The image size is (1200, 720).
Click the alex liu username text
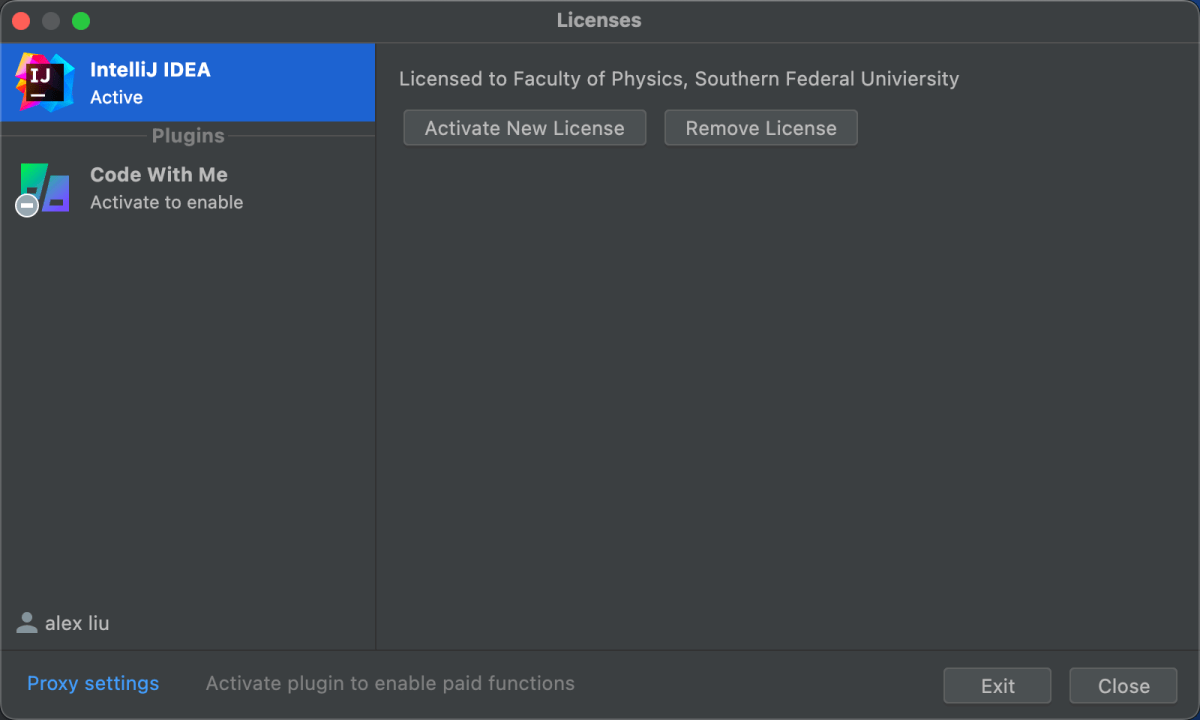78,622
